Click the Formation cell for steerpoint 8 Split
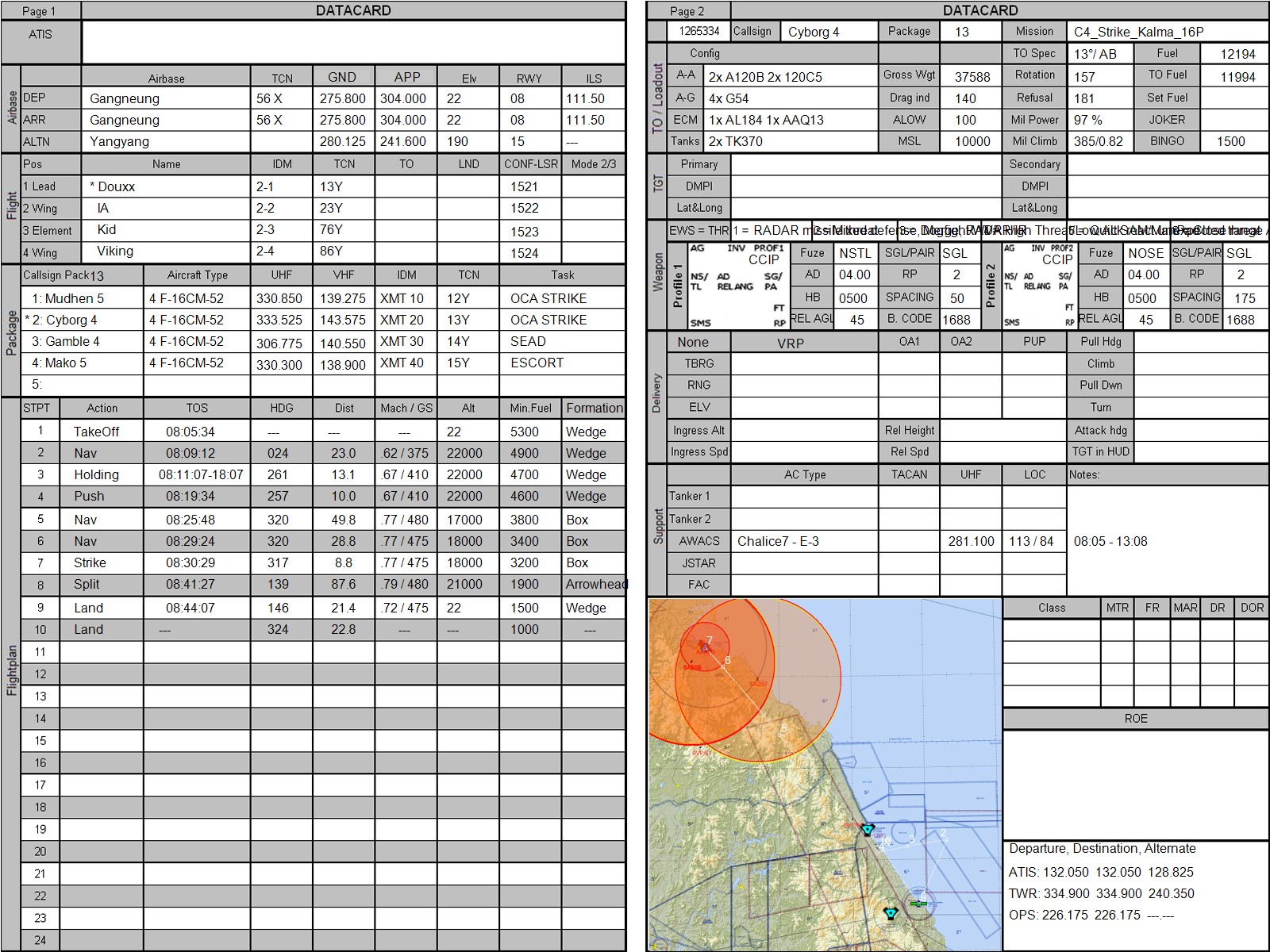This screenshot has width=1270, height=952. pyautogui.click(x=595, y=585)
